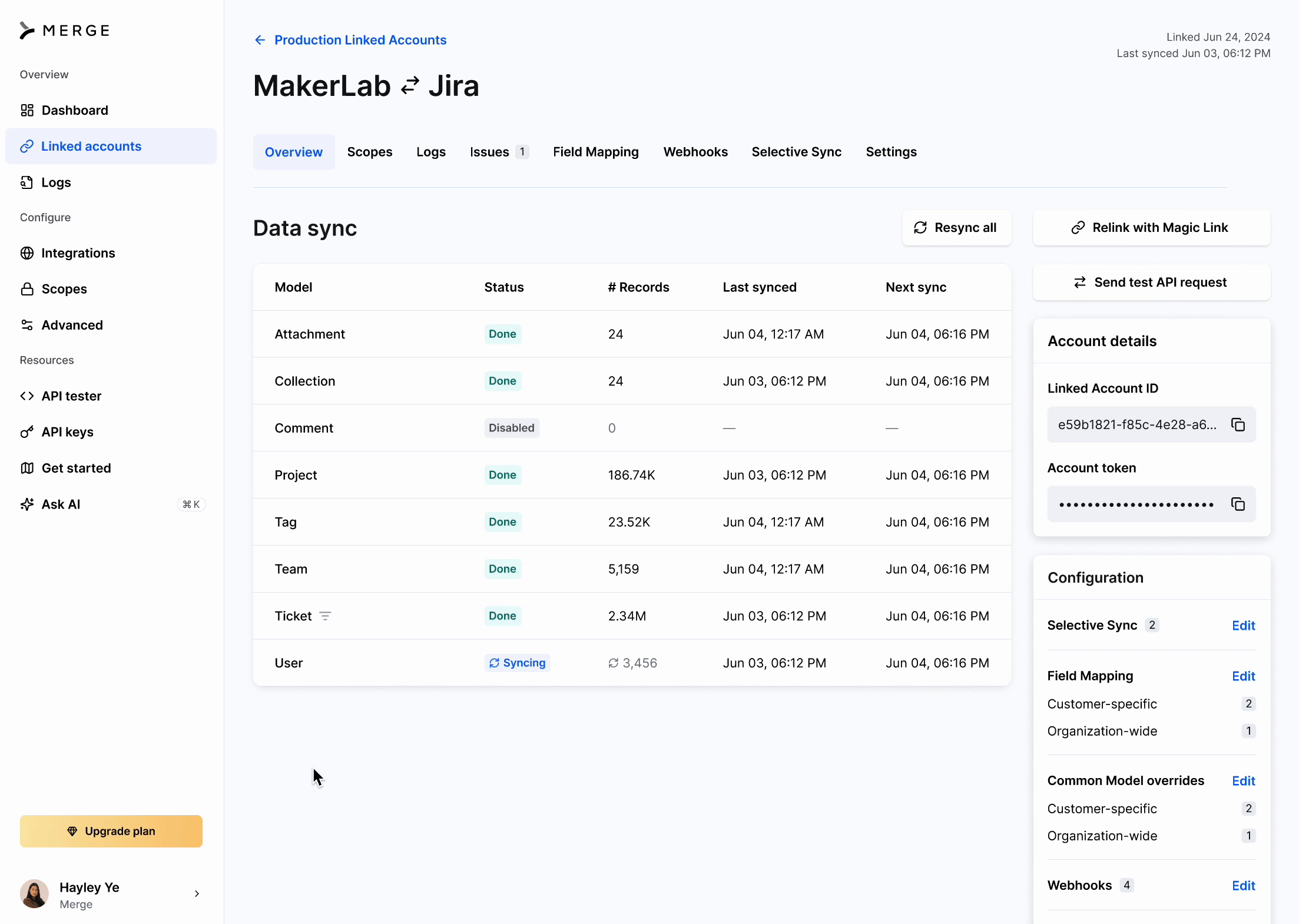Click the Merge logo icon
Viewport: 1299px width, 924px height.
27,31
